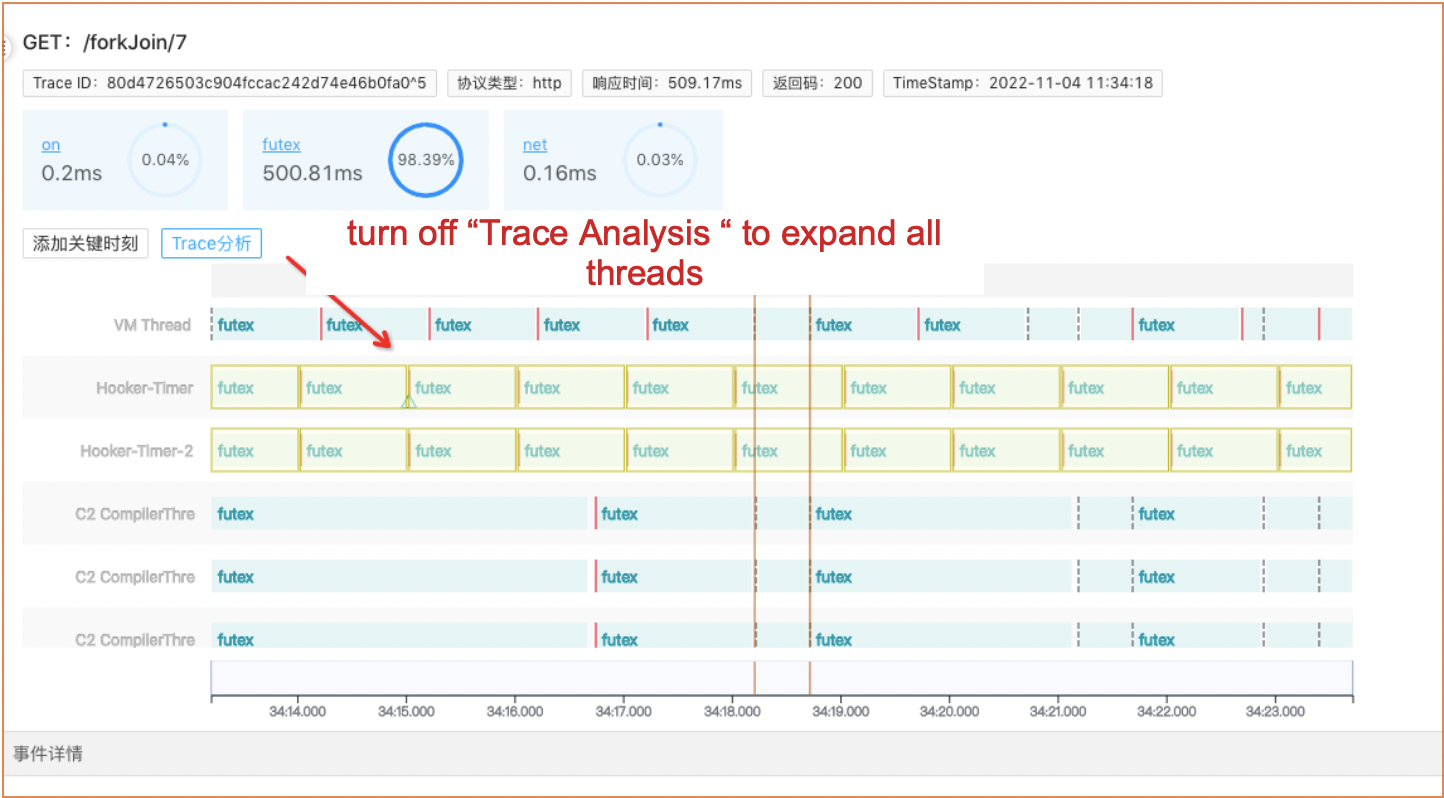The width and height of the screenshot is (1444, 798).
Task: Click the timeline overview bar above the time axis
Action: (780, 677)
